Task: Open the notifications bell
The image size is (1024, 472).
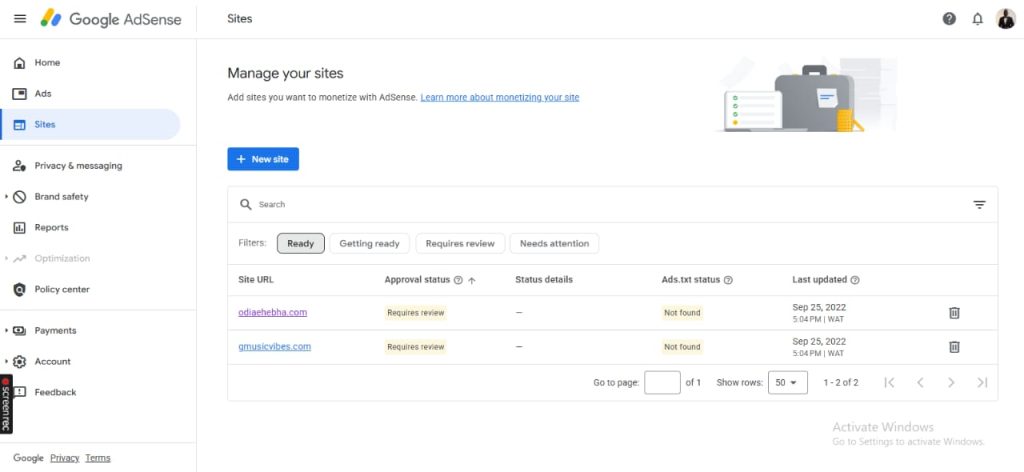Action: 977,19
